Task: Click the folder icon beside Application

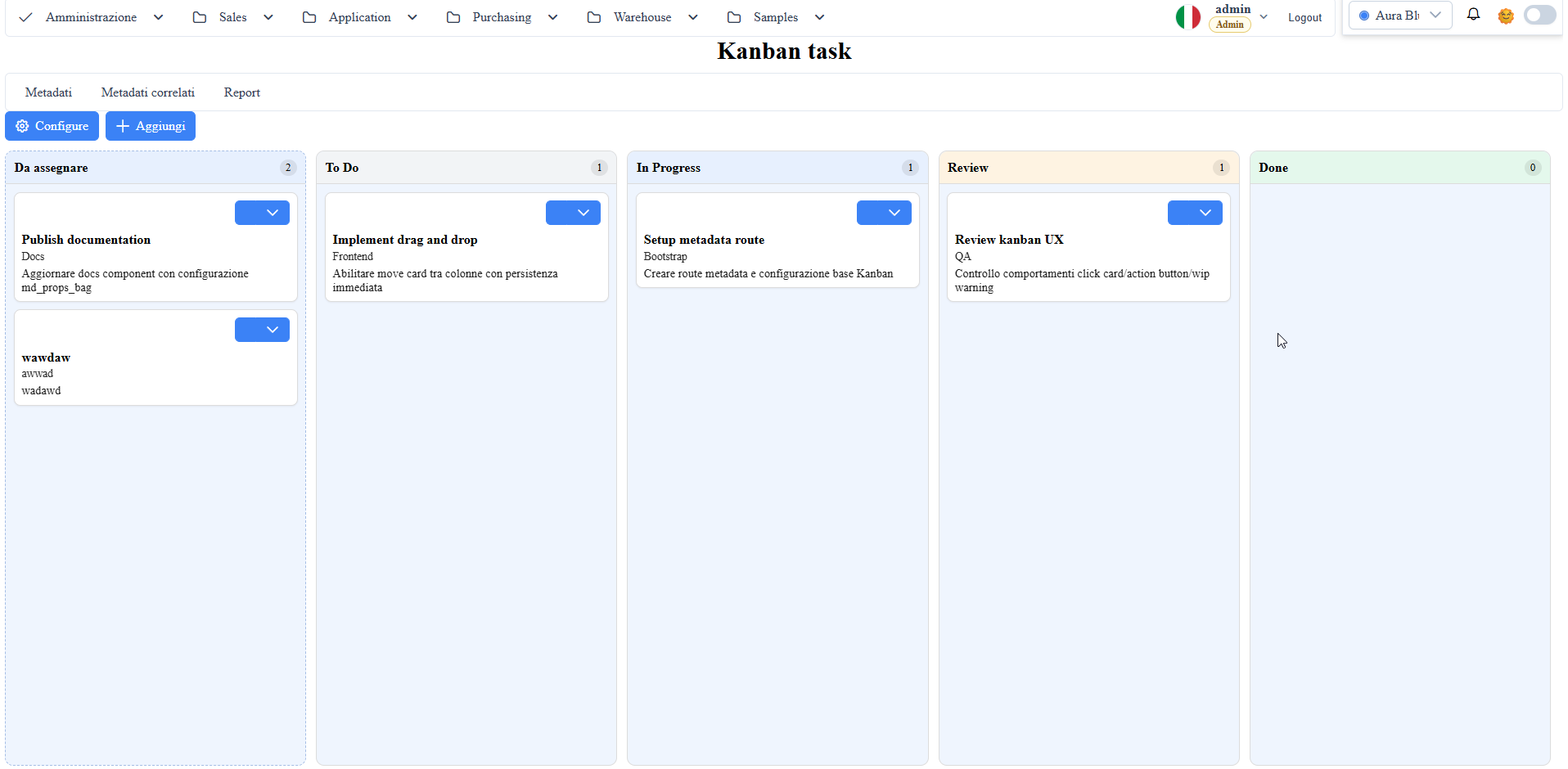Action: pos(309,17)
